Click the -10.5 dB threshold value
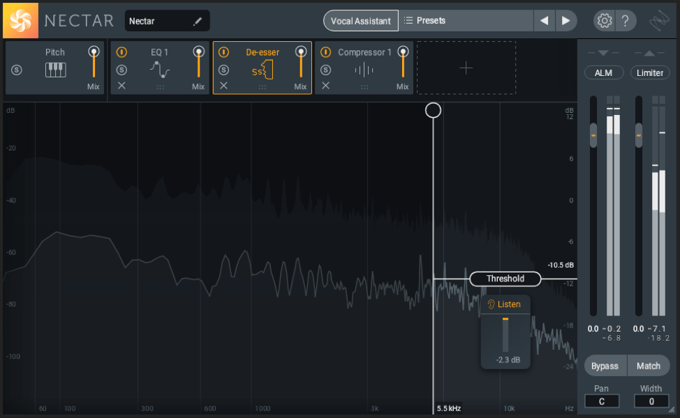Viewport: 680px width, 418px height. tap(561, 265)
